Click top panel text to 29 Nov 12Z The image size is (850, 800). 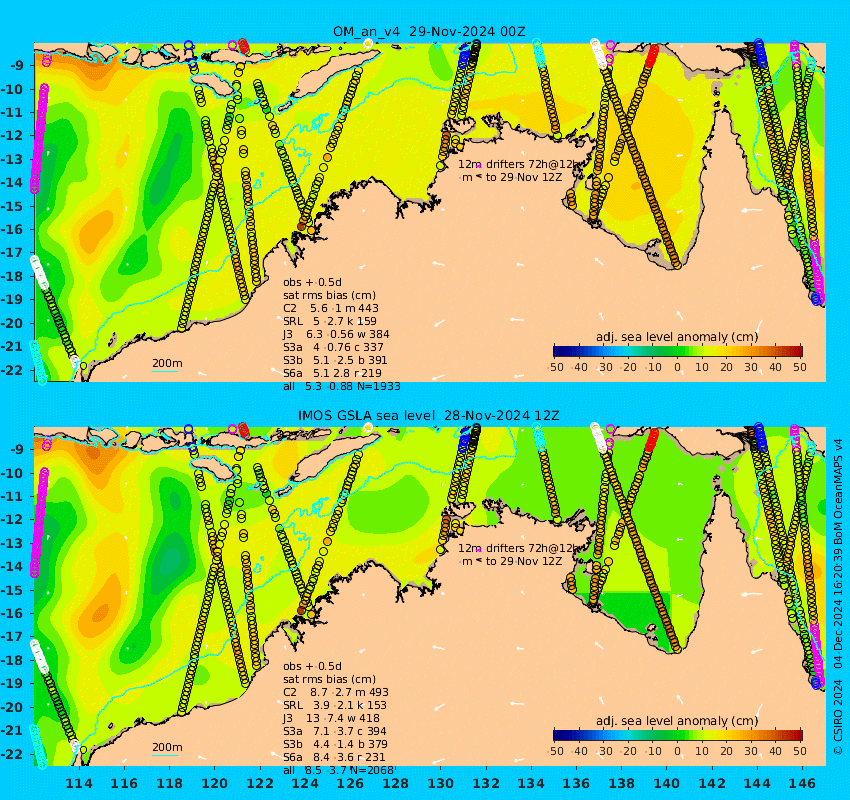[524, 177]
